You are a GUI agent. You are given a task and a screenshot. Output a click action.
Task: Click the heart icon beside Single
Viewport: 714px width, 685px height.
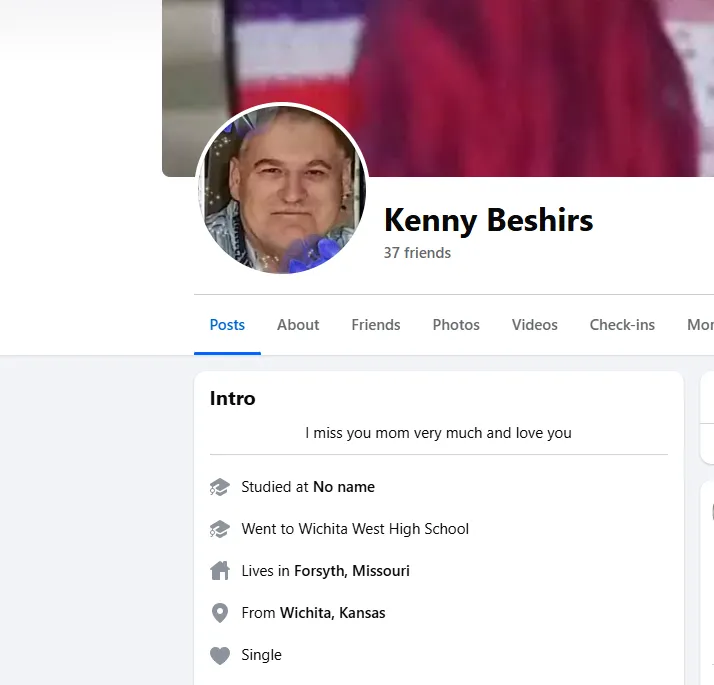(x=220, y=655)
